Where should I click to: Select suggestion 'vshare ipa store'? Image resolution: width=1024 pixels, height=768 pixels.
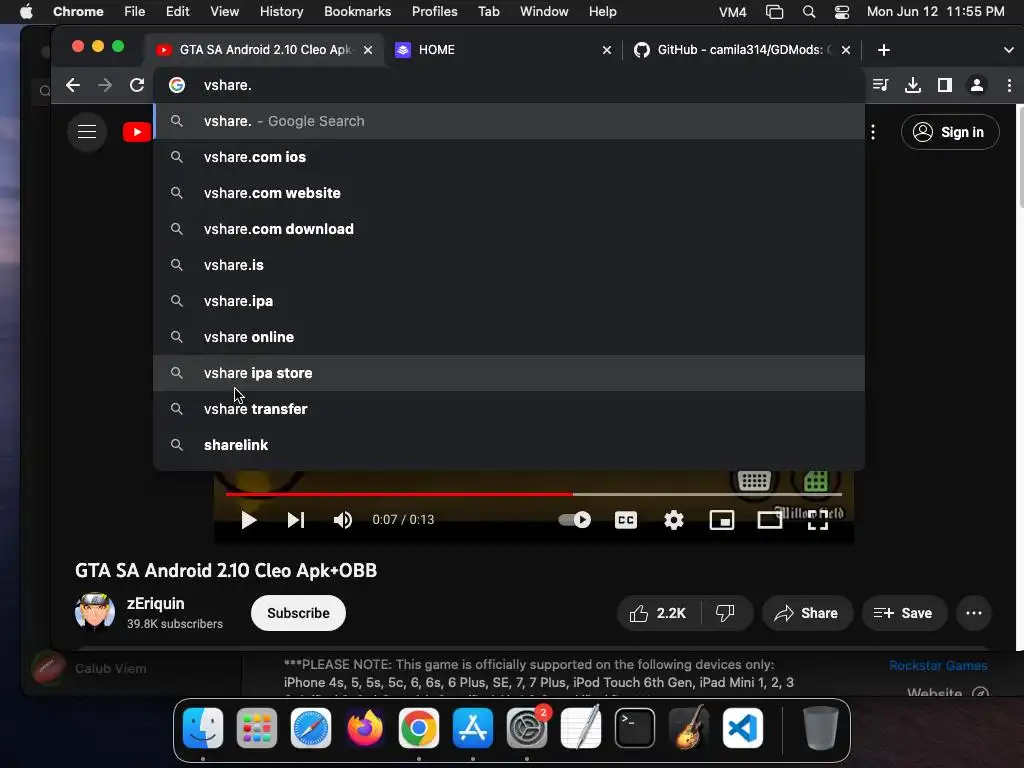(x=509, y=373)
